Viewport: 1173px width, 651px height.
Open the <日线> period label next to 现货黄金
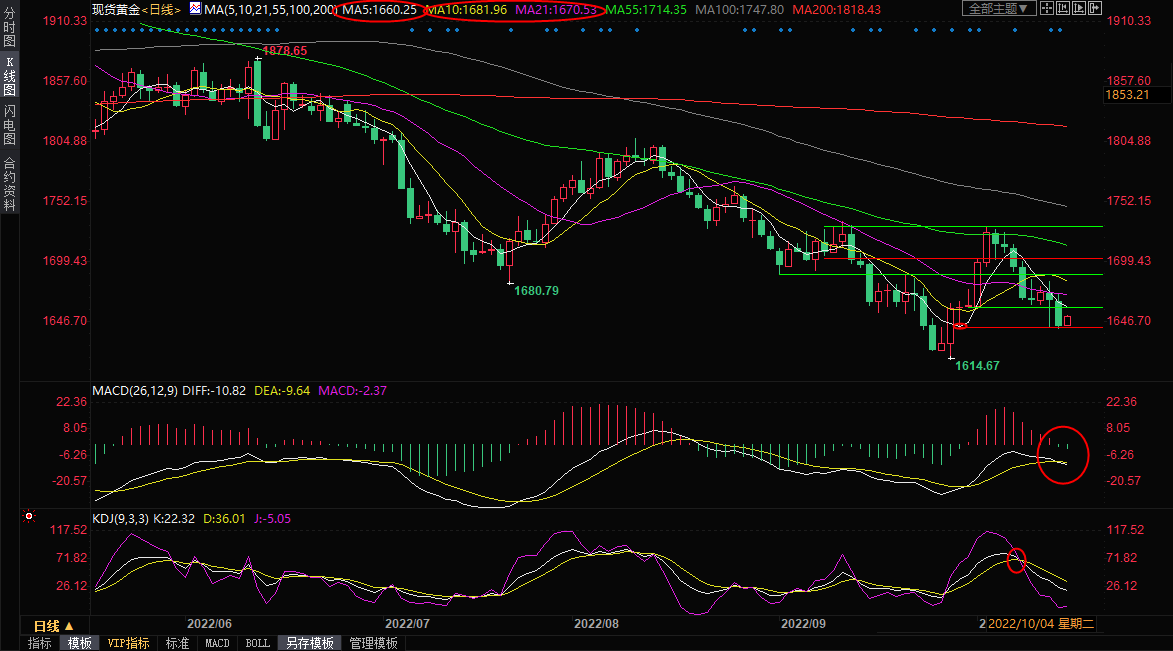tap(162, 9)
